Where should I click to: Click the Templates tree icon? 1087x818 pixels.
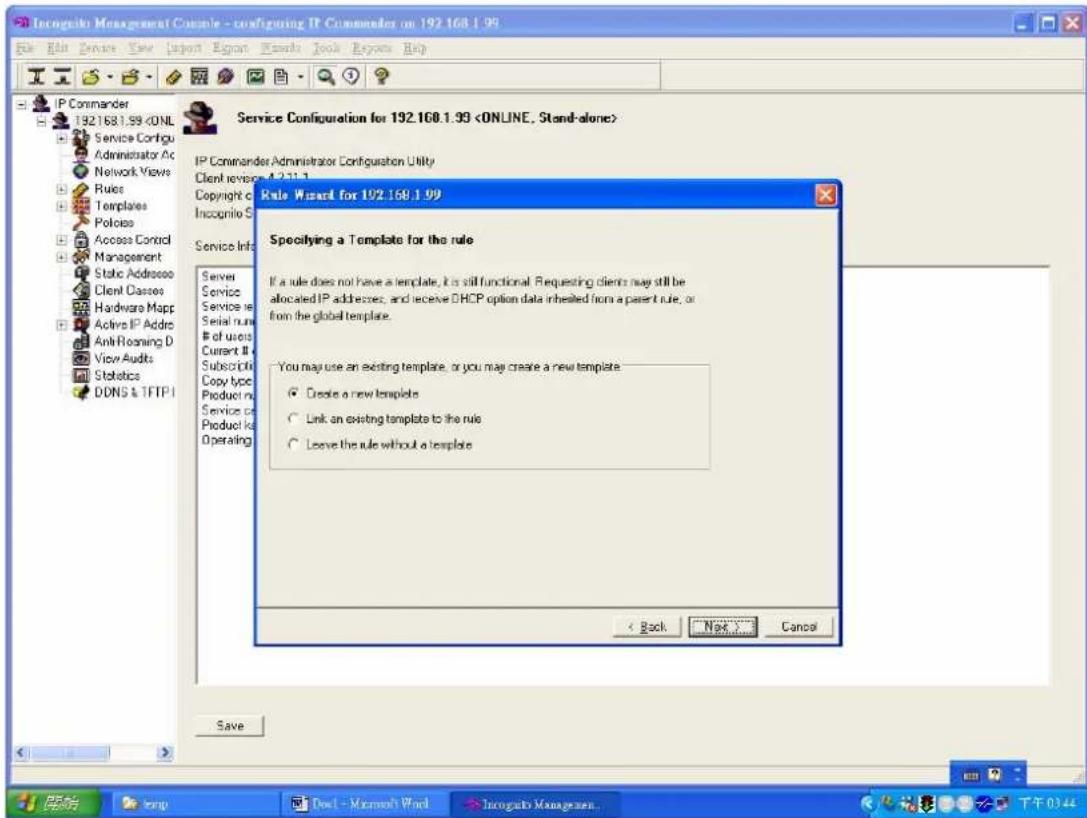[x=81, y=206]
